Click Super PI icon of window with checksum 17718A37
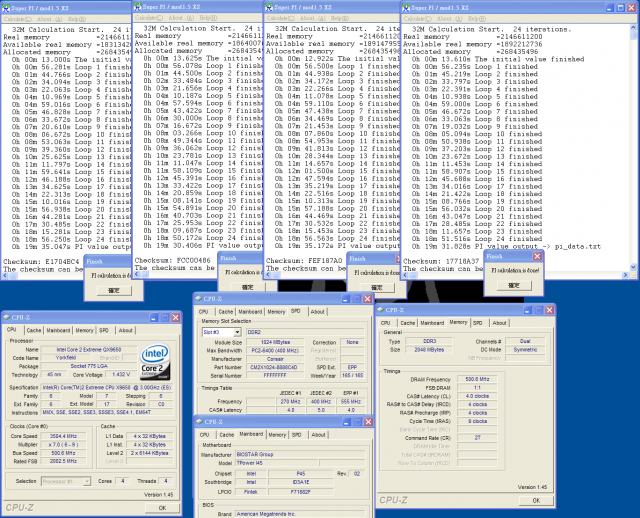This screenshot has height=518, width=640. [406, 7]
